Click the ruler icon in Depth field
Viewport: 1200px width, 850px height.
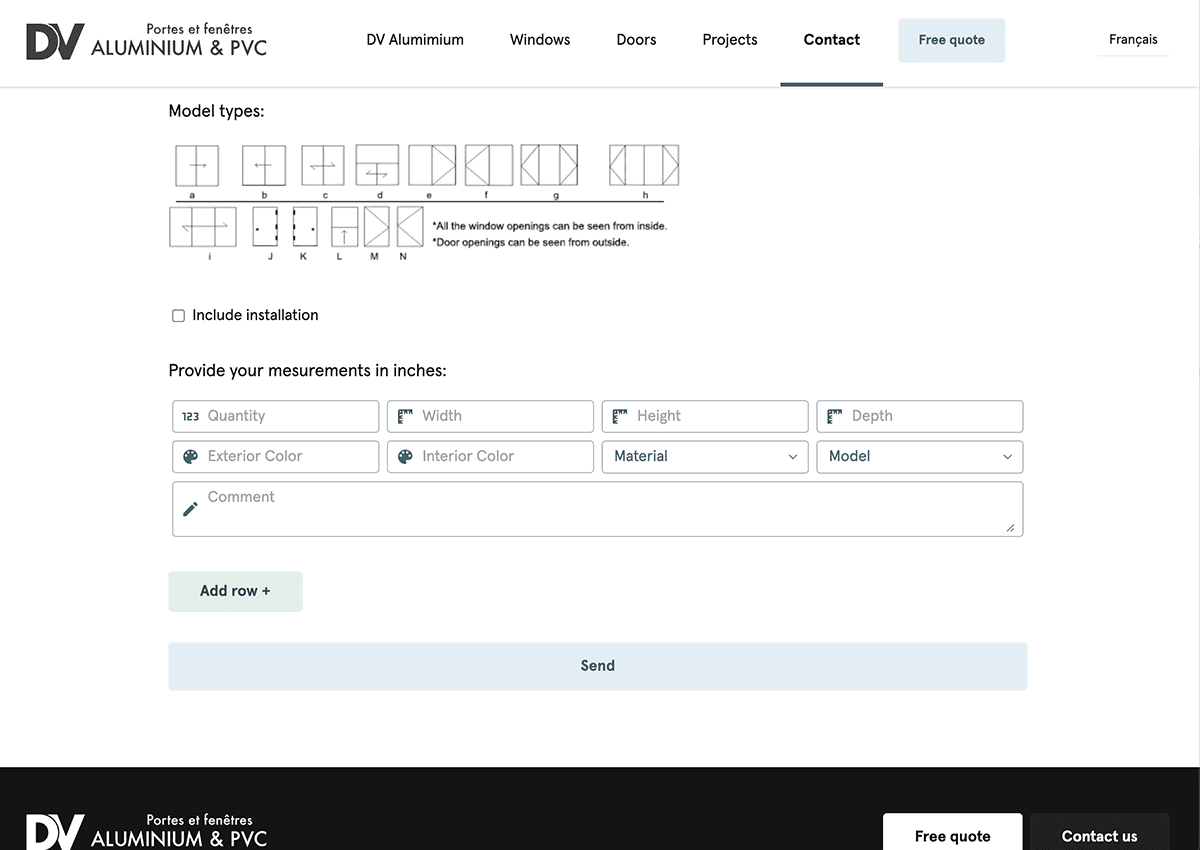pyautogui.click(x=835, y=416)
